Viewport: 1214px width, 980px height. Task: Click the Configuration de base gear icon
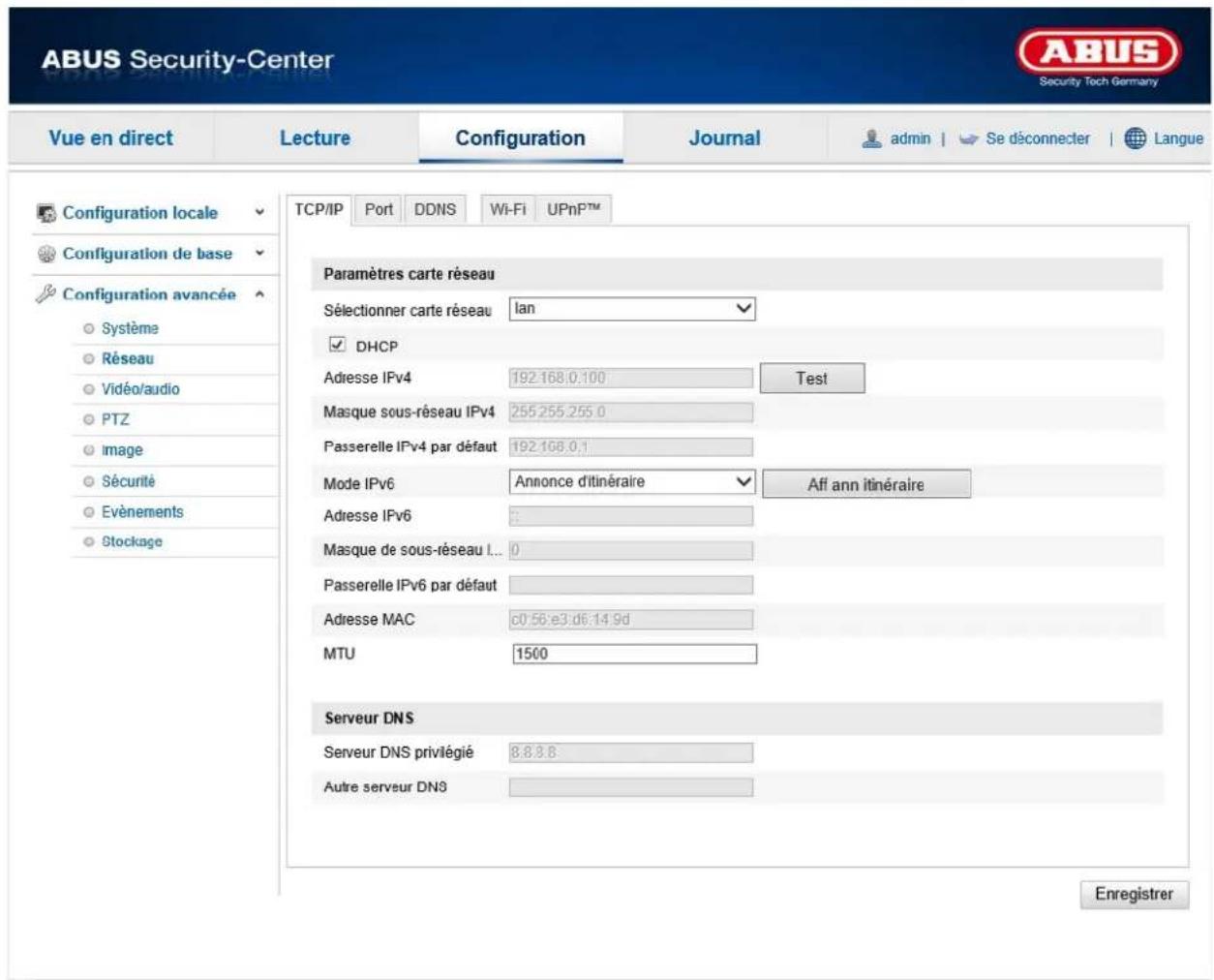[46, 254]
